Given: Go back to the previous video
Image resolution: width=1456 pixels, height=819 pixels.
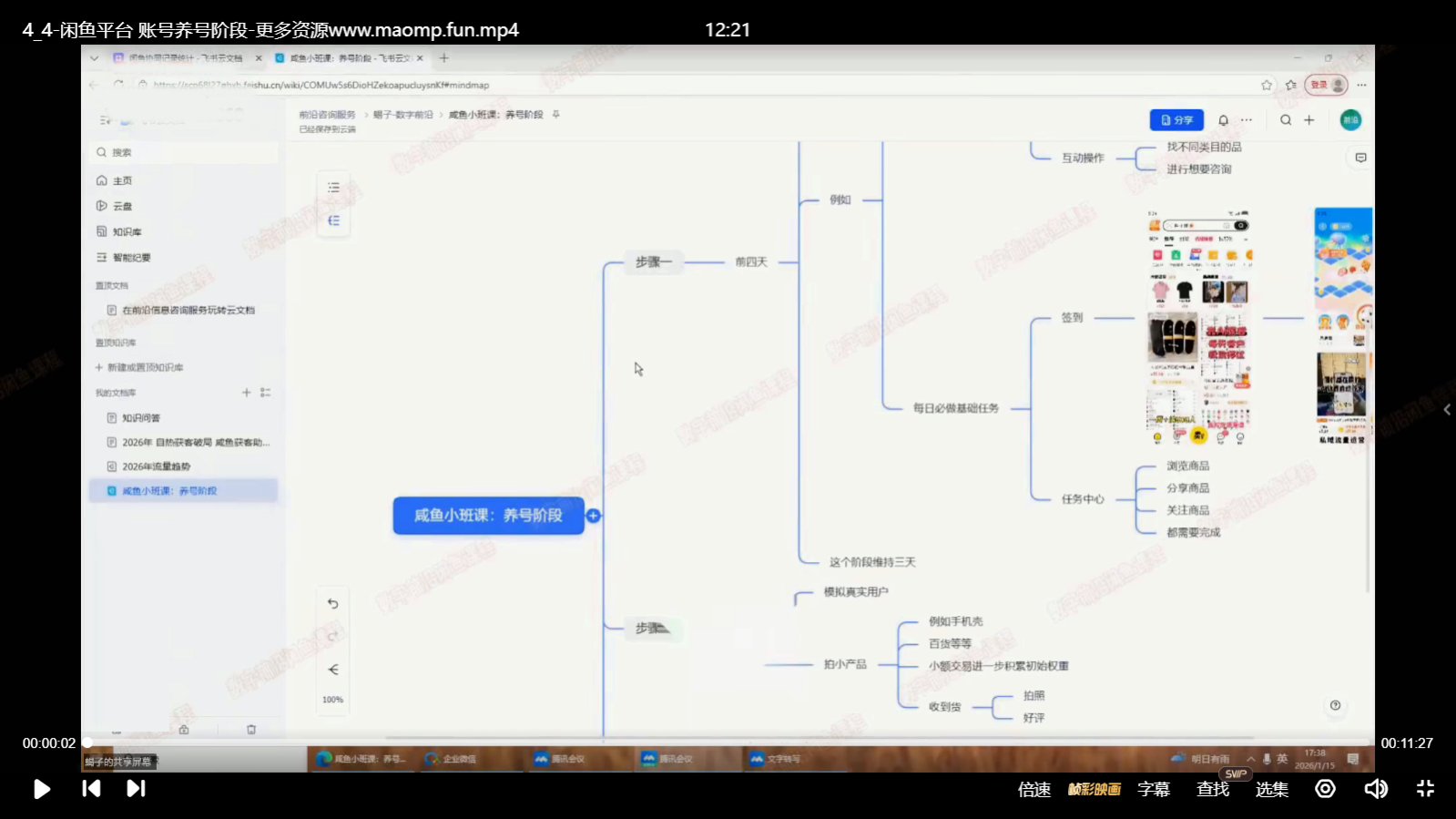Looking at the screenshot, I should pos(91,789).
